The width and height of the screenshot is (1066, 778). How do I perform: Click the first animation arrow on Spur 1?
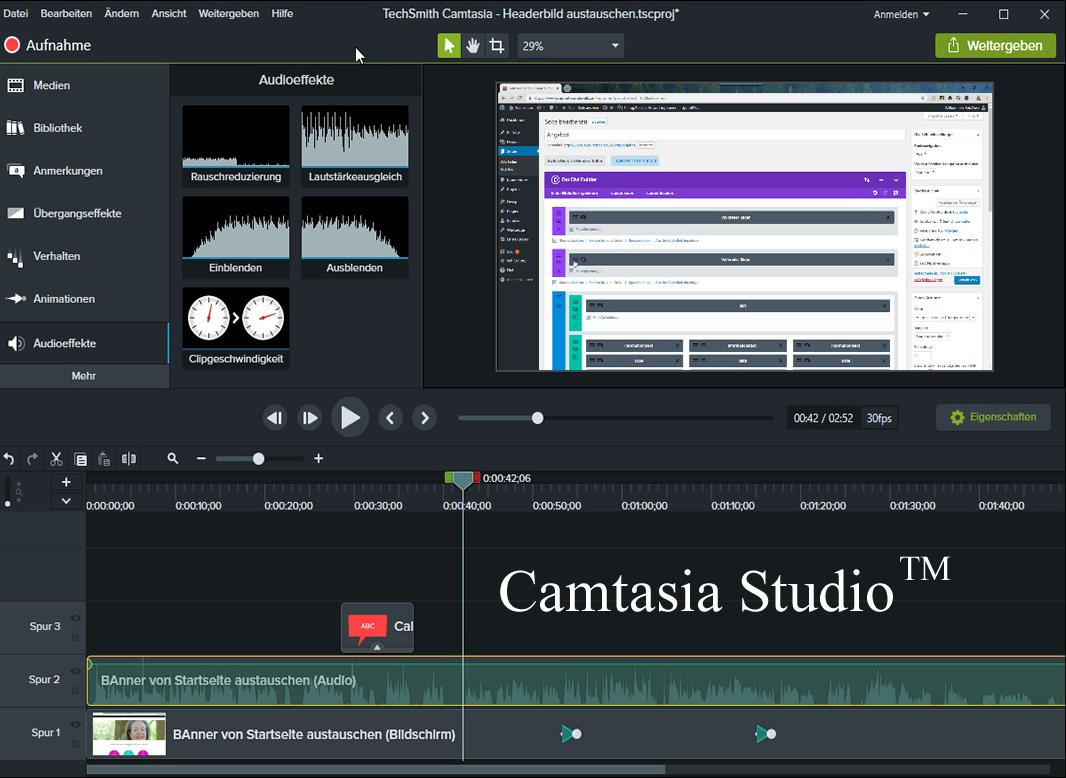coord(570,734)
